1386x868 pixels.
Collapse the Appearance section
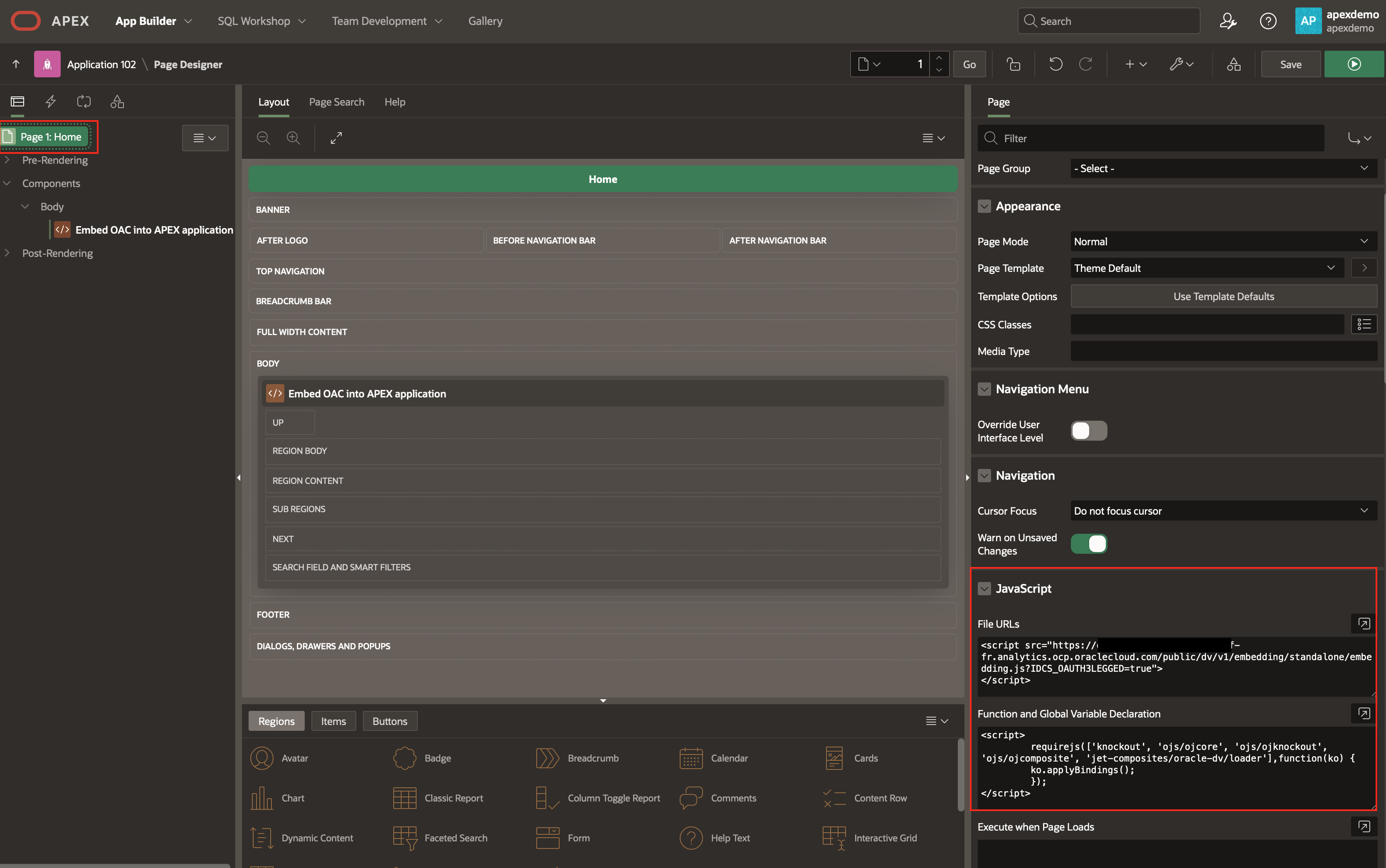coord(984,206)
